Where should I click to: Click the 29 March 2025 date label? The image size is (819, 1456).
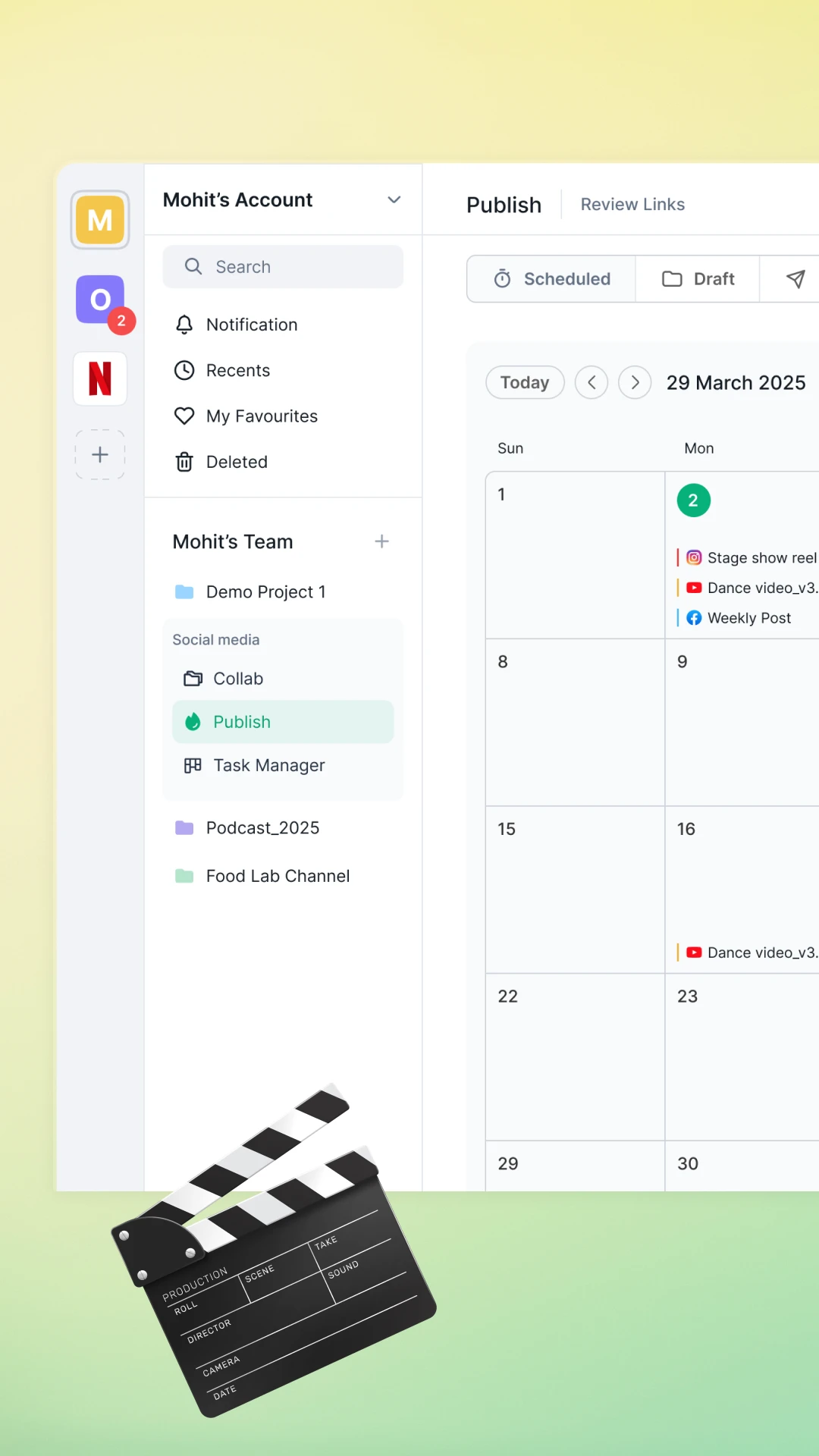[736, 382]
